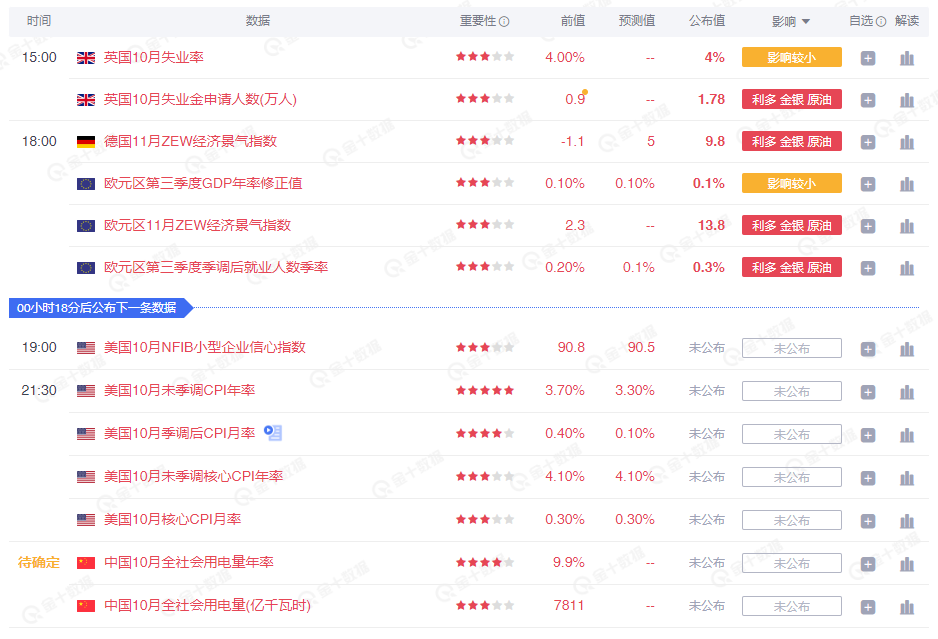Toggle watchlist plus button for 美国10月未季调CPI年率
This screenshot has height=639, width=938.
point(868,391)
